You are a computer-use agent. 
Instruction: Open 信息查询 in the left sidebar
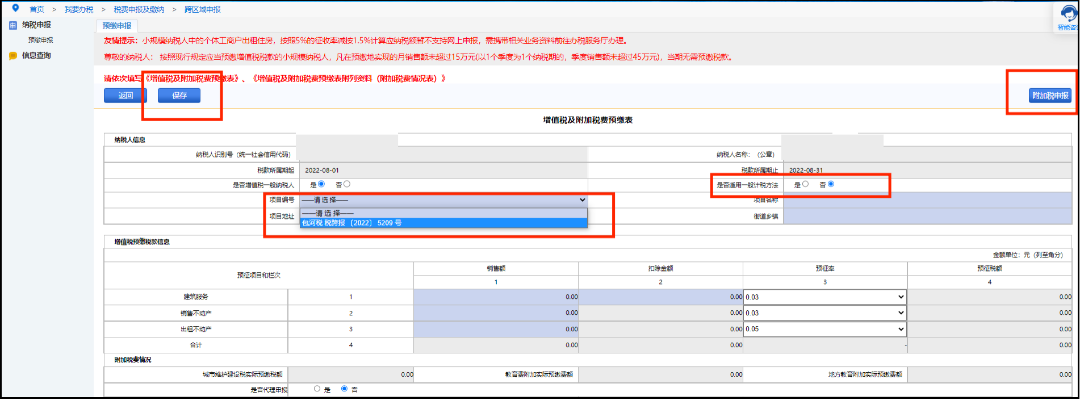[37, 56]
